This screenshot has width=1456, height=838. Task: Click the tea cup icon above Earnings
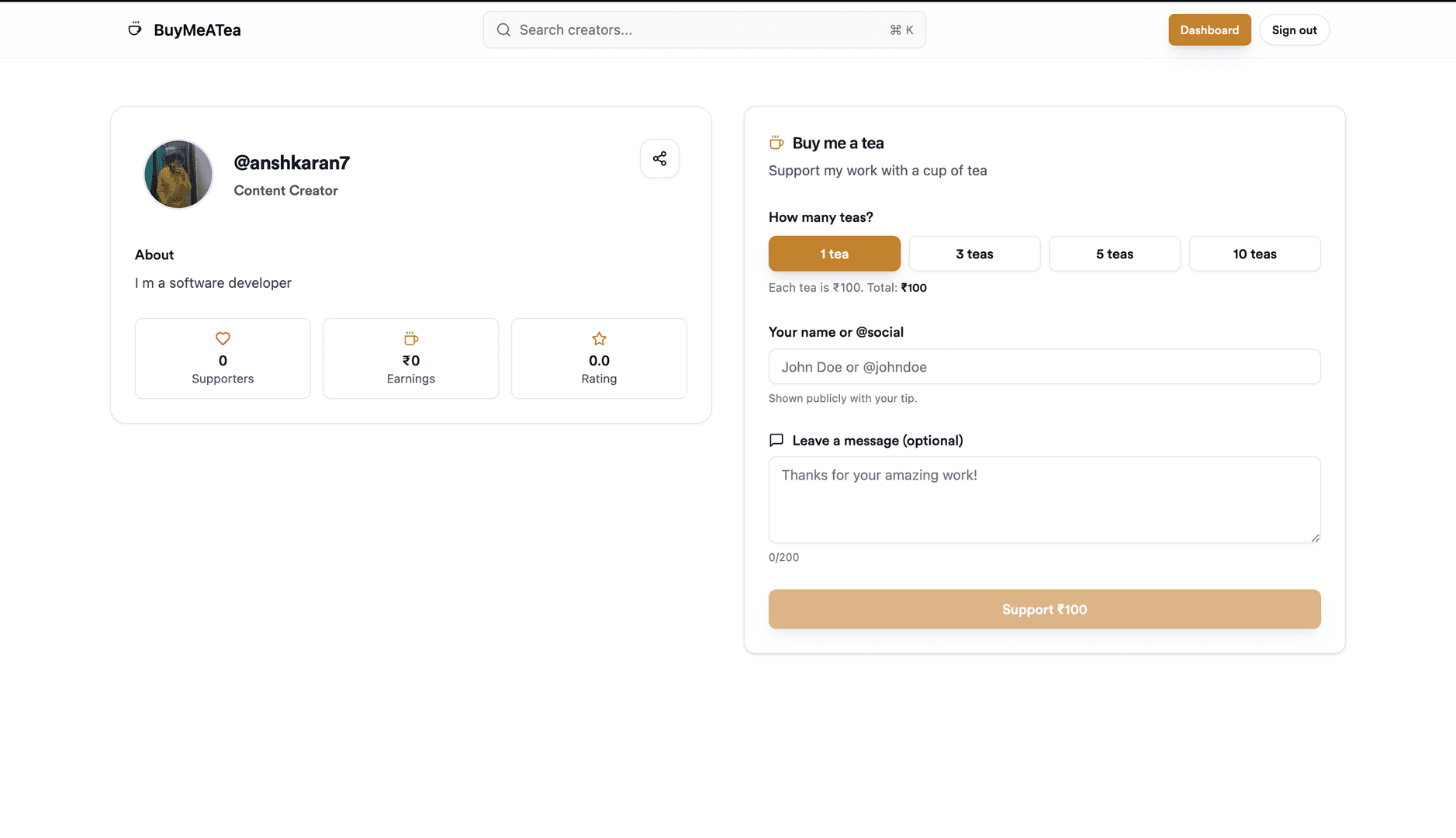coord(410,338)
